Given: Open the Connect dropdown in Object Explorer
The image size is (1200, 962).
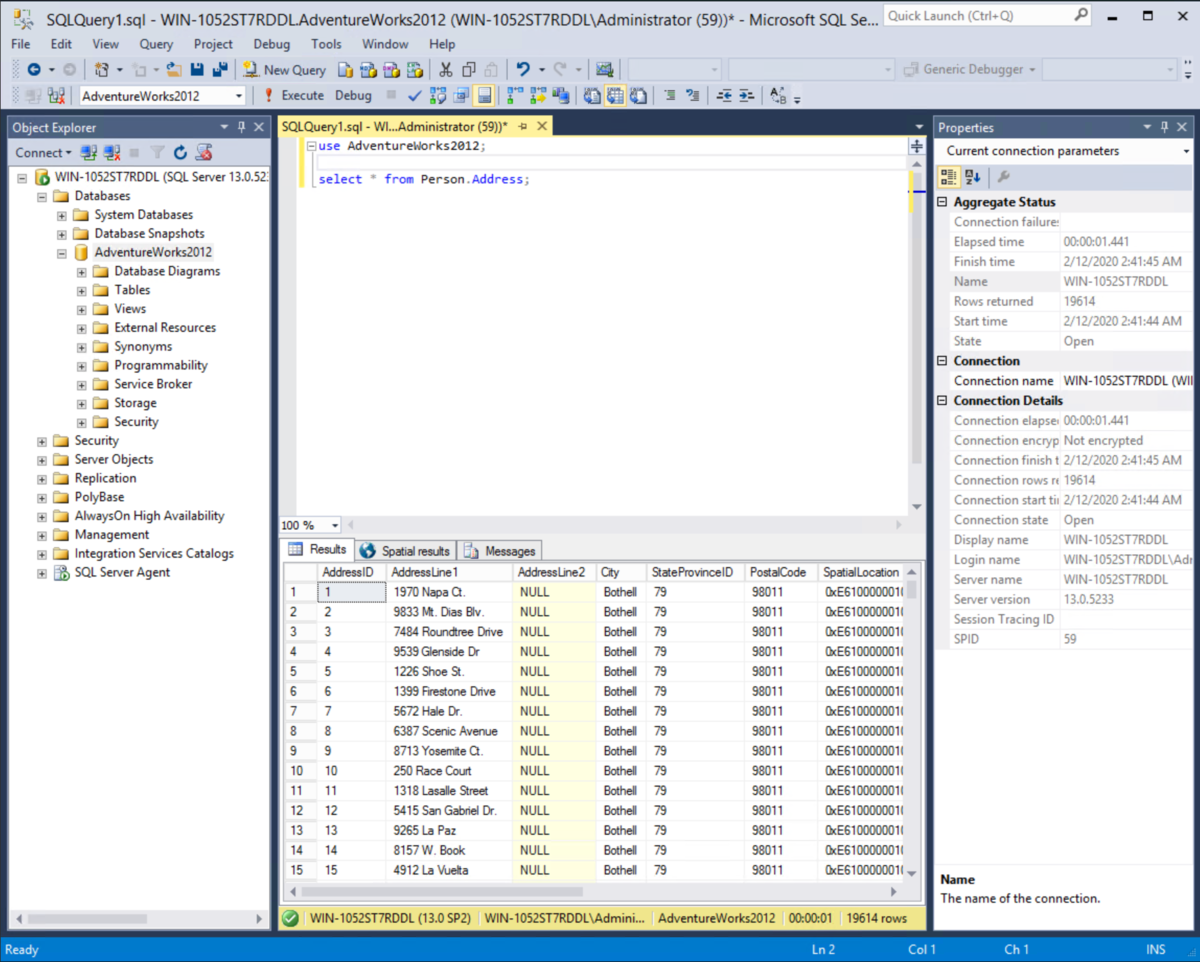Looking at the screenshot, I should 43,153.
